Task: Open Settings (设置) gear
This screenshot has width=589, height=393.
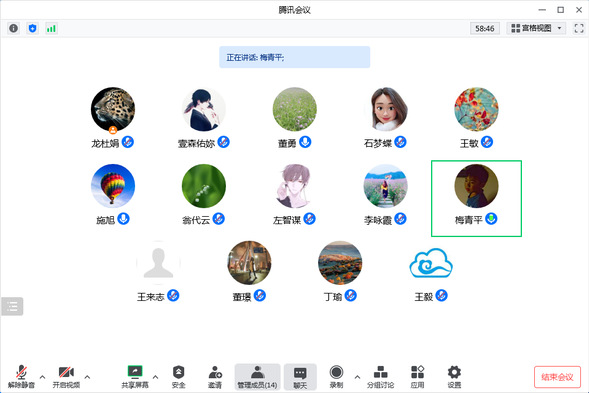Action: tap(454, 377)
